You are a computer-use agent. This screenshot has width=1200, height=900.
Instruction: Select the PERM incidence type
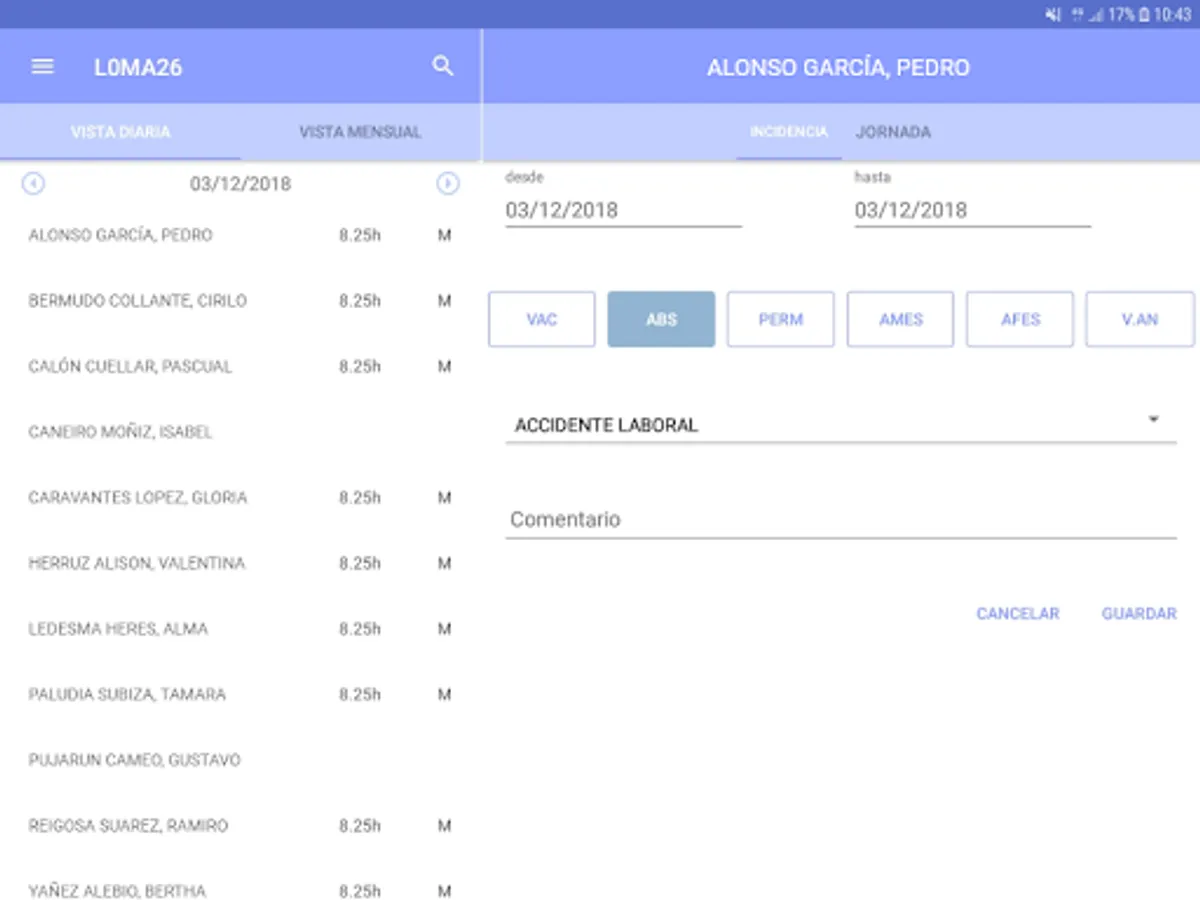pos(780,320)
